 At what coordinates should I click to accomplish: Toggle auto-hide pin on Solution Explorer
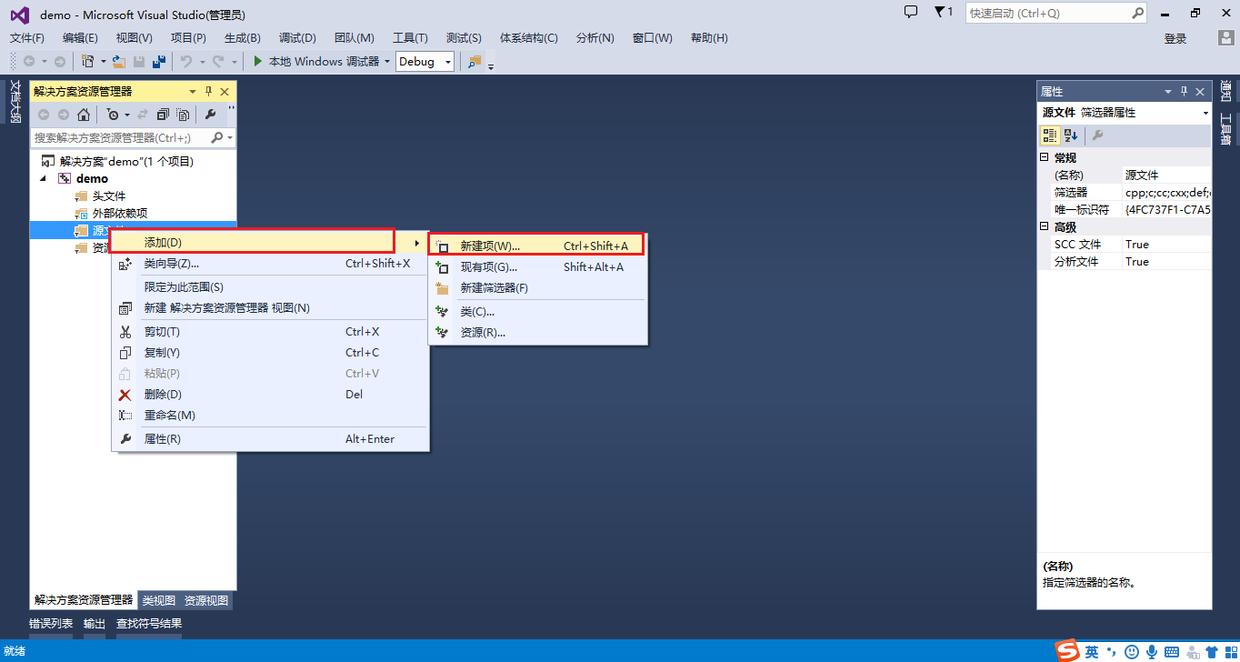coord(206,91)
